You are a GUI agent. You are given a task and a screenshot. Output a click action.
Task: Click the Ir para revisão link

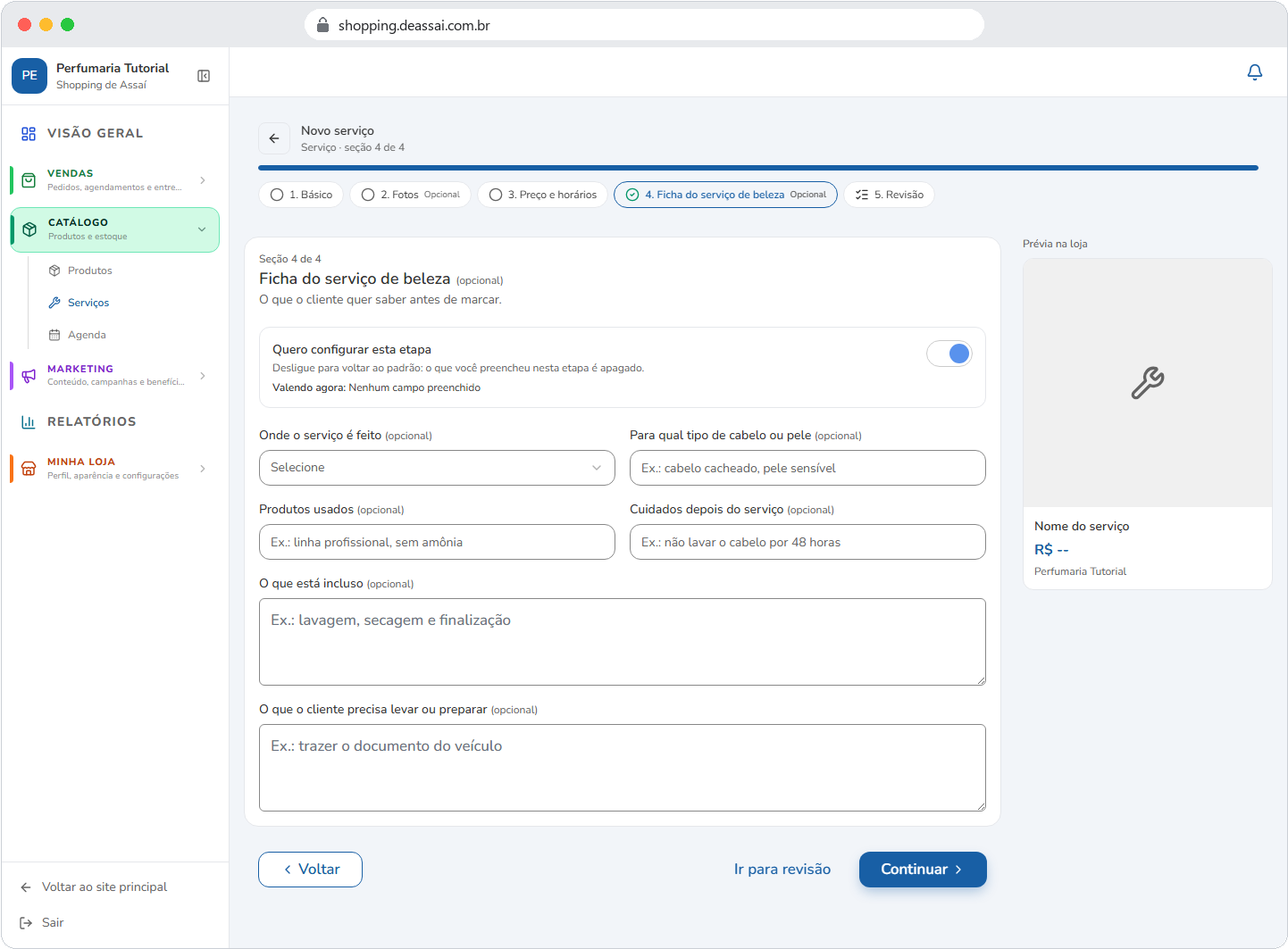[782, 870]
